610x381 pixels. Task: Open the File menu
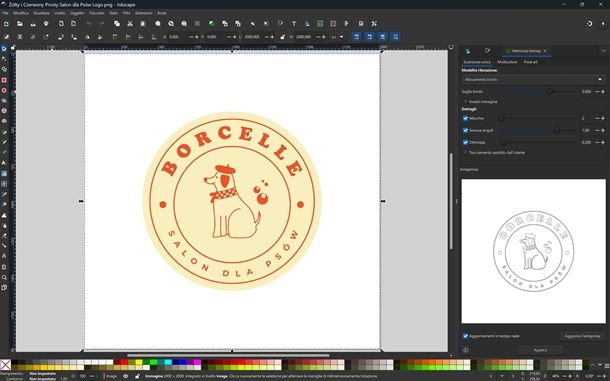coord(5,13)
